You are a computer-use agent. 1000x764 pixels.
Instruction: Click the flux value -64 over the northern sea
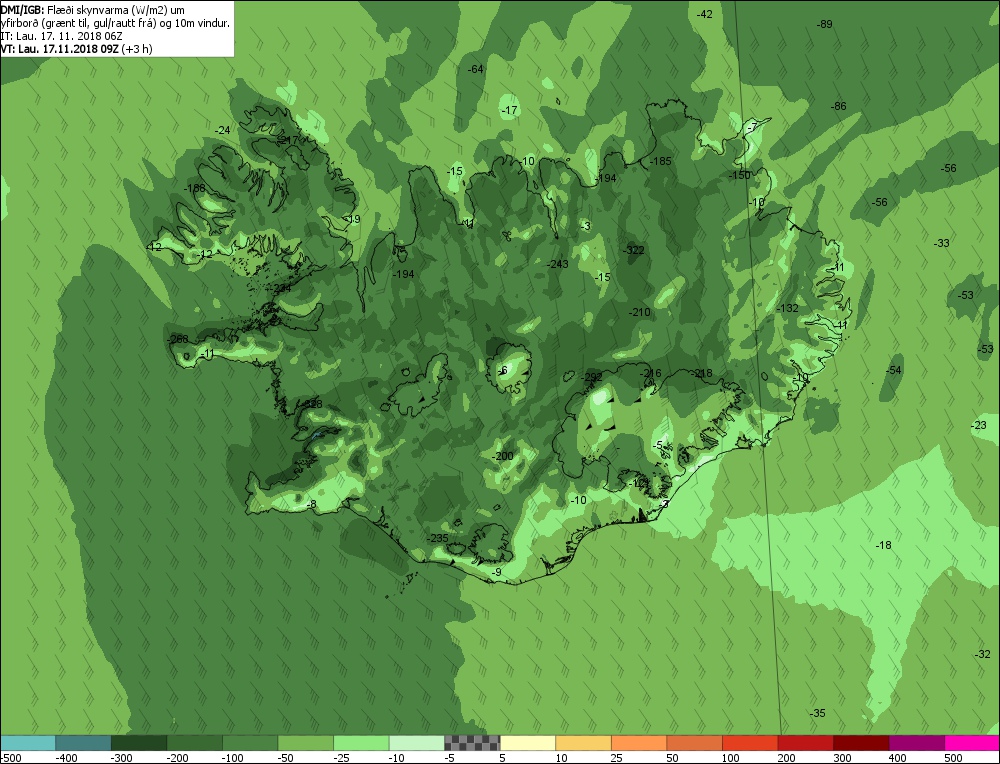click(x=475, y=69)
